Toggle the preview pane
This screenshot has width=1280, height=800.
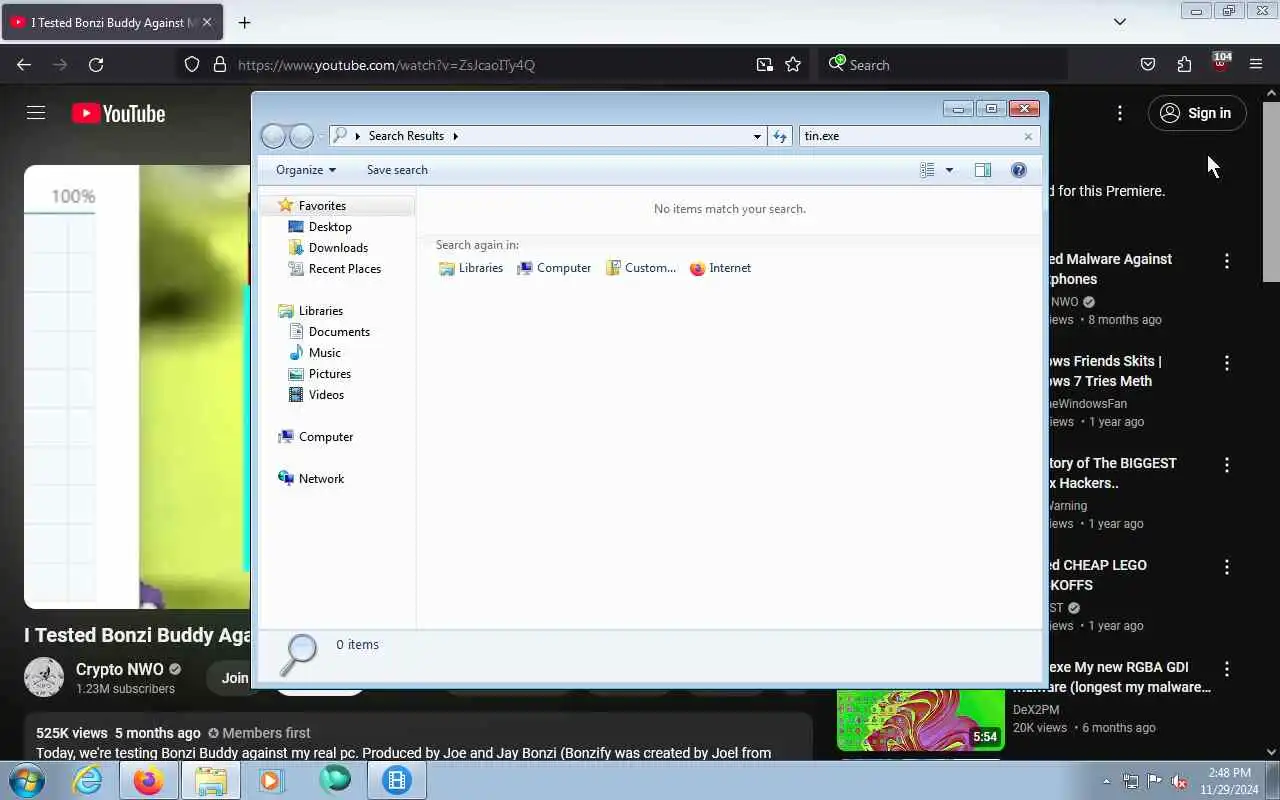[983, 170]
